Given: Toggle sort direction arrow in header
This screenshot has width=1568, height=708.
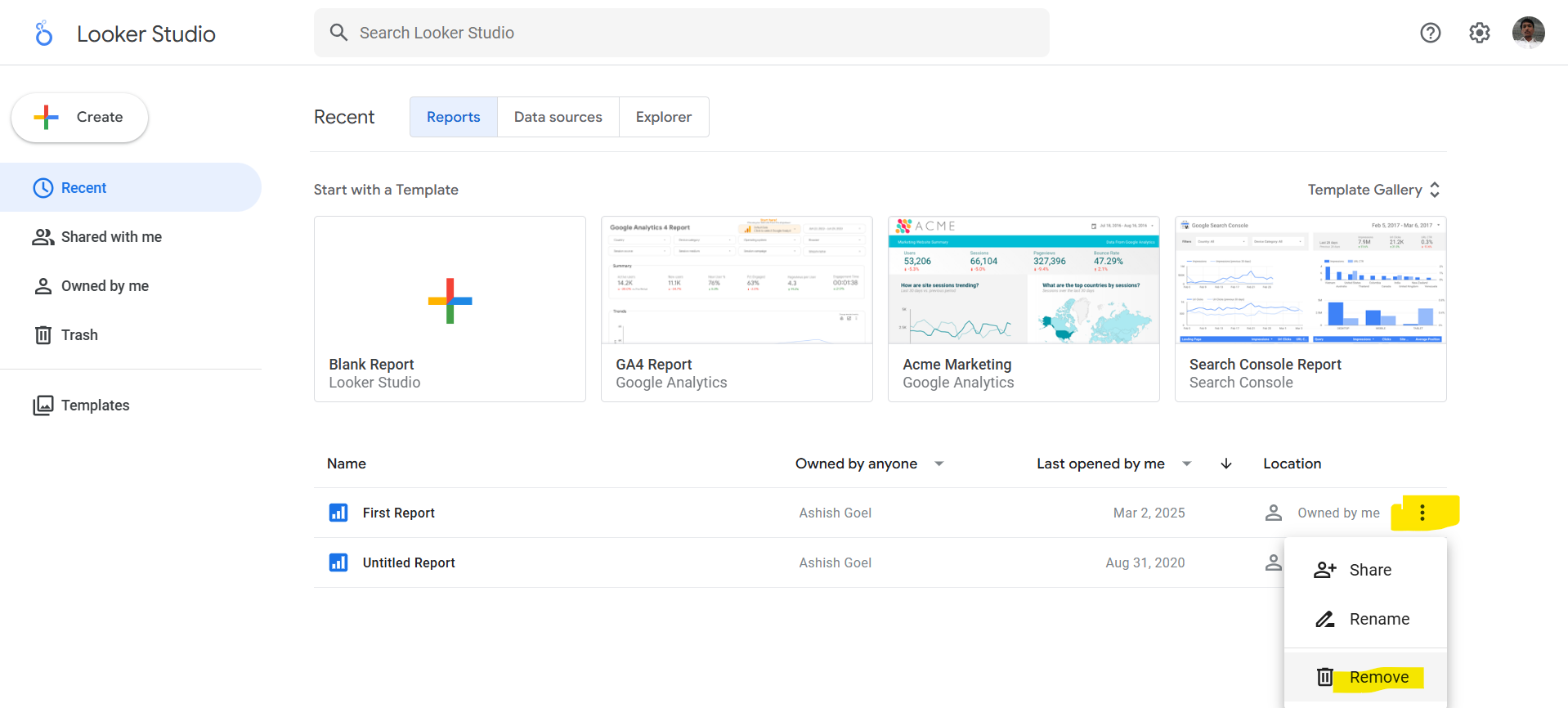Looking at the screenshot, I should pos(1225,464).
